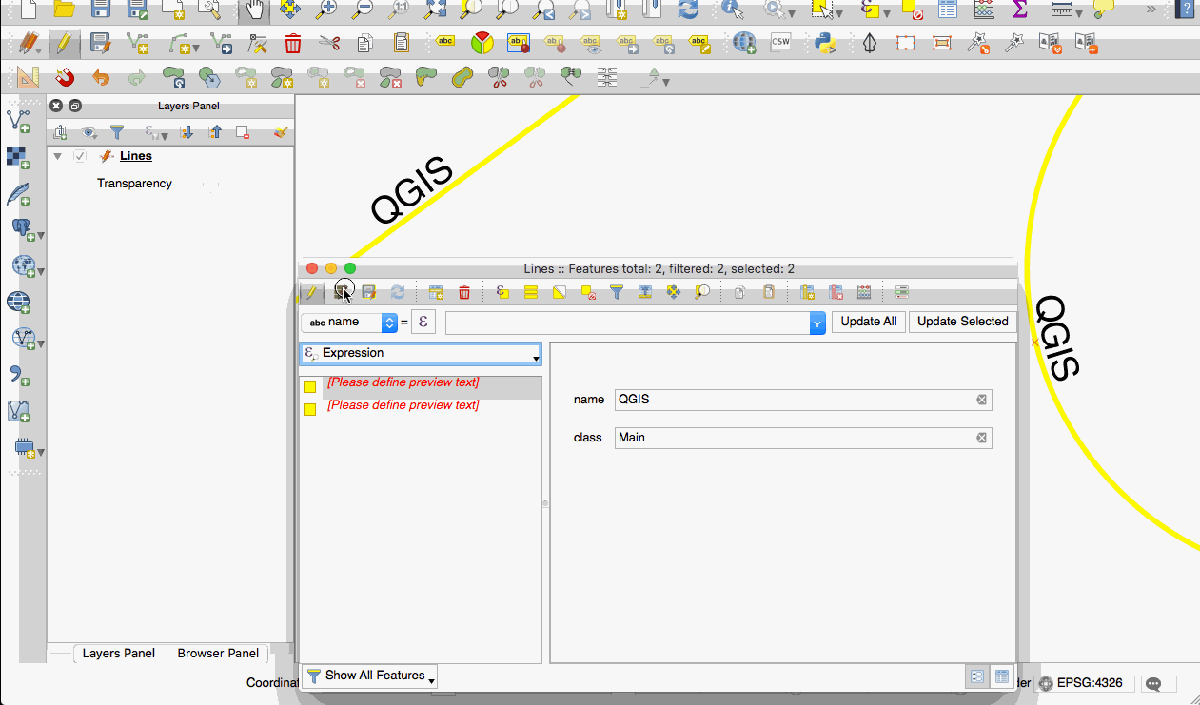1200x705 pixels.
Task: Add a raster layer from sidebar
Action: 18,157
